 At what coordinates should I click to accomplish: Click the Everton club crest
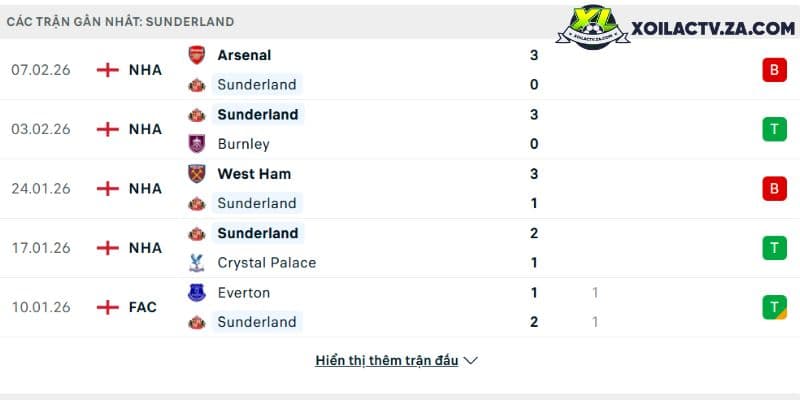click(x=196, y=292)
